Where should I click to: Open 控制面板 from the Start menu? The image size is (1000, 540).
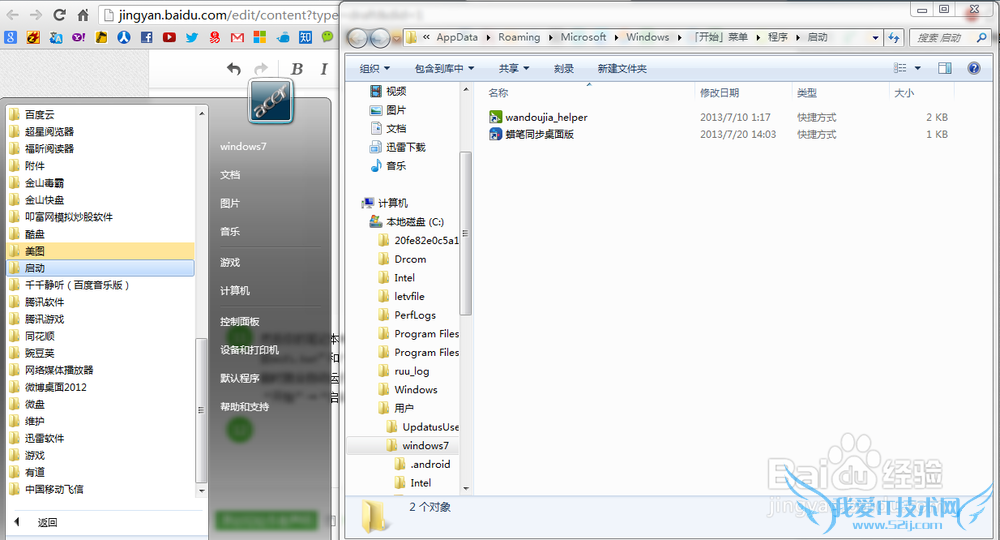[x=240, y=321]
